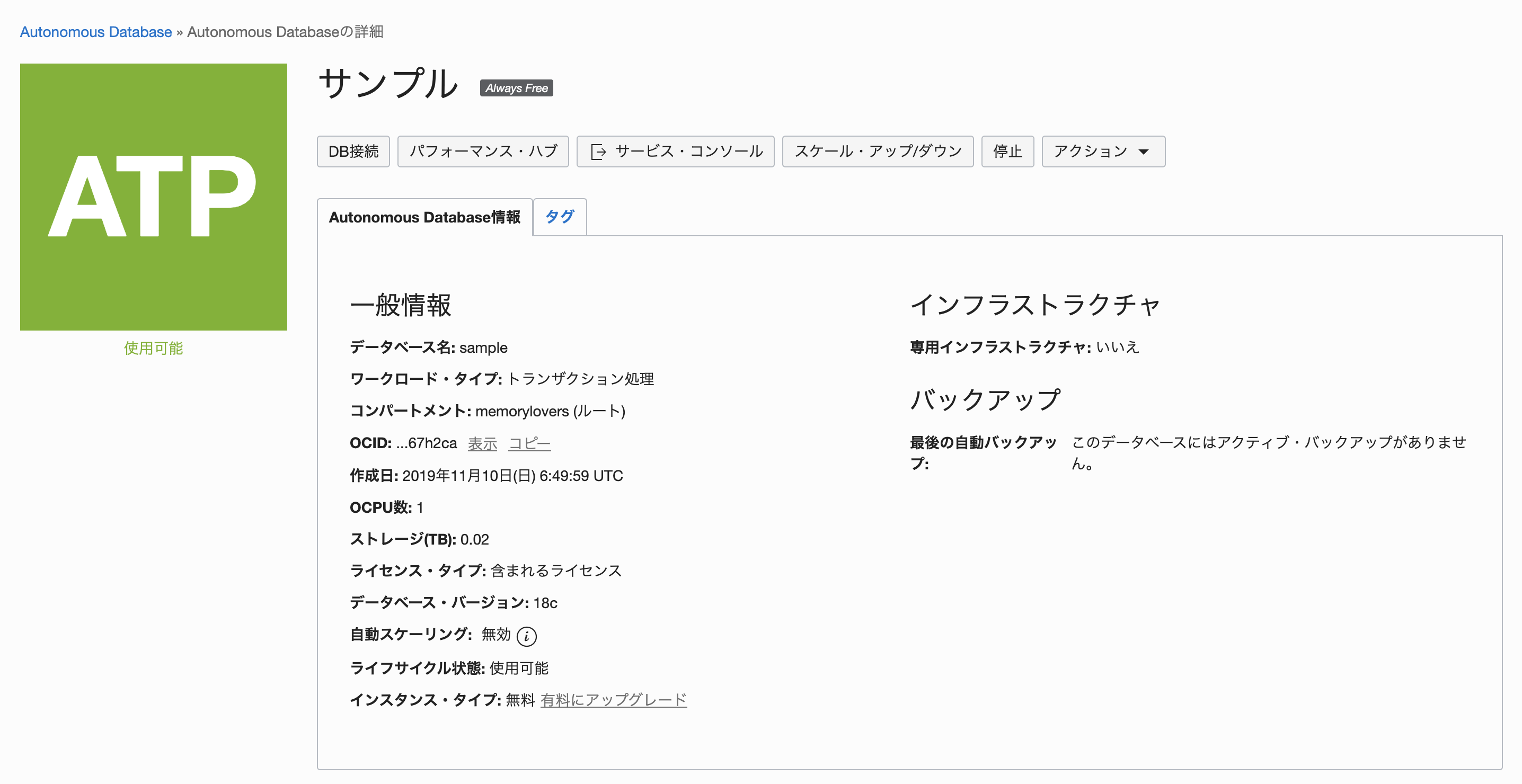Screen dimensions: 1522x784
Task: Click Autonomous Databaseの詳細 breadcrumb text
Action: (x=285, y=32)
